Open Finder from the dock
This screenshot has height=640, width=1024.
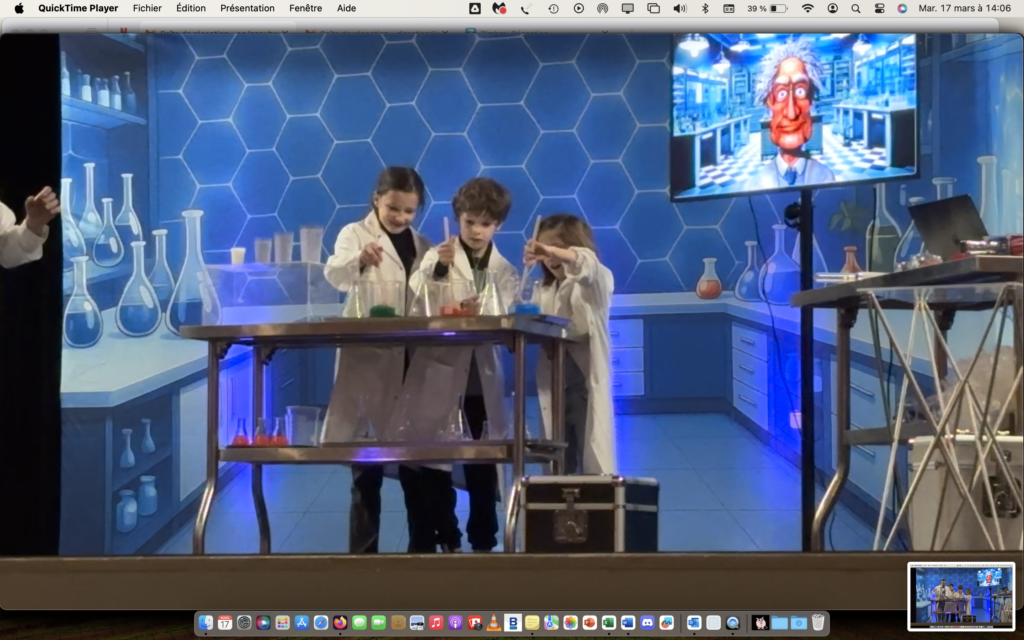tap(206, 622)
